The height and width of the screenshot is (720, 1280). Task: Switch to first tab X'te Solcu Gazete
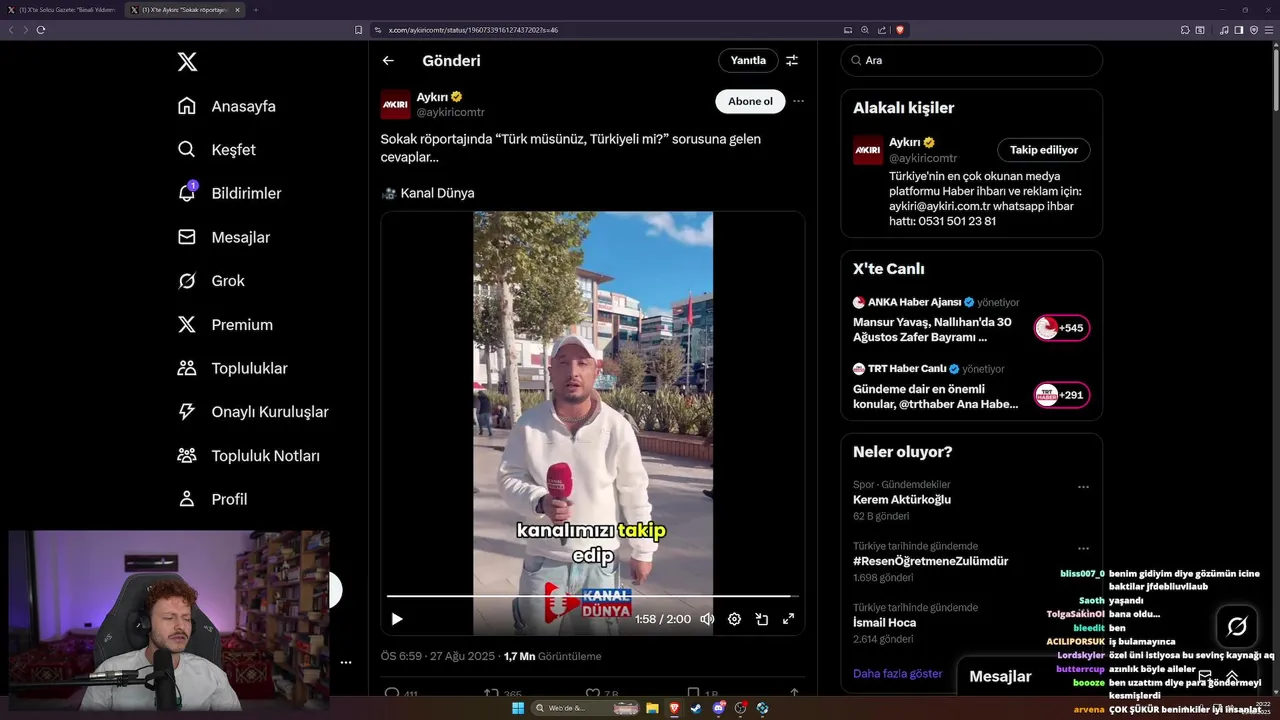click(64, 10)
